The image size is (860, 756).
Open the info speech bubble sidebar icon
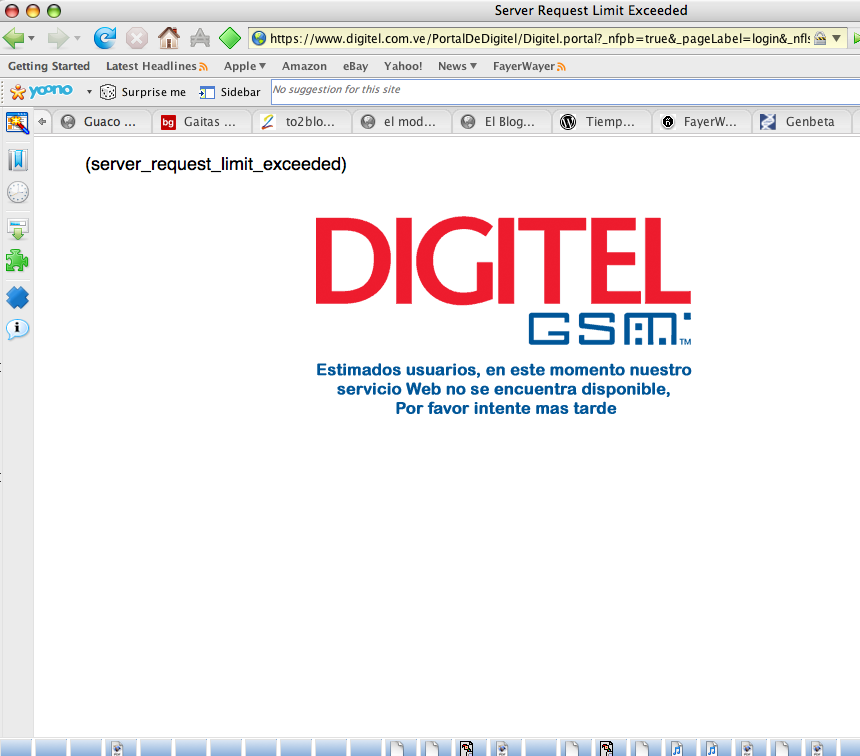[17, 329]
